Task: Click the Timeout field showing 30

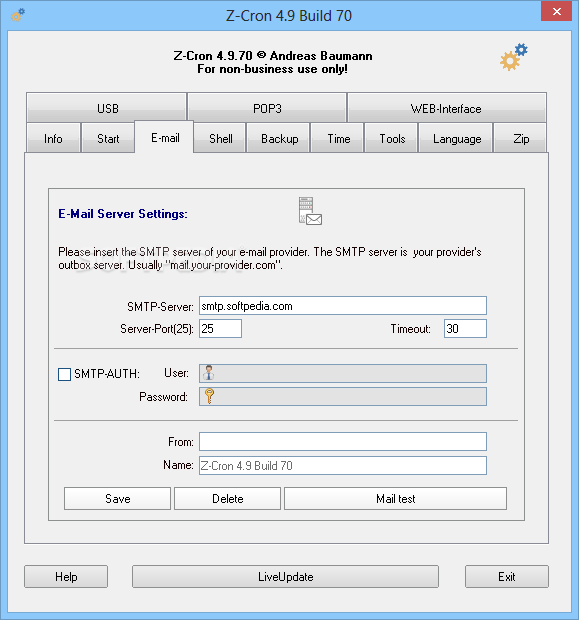Action: tap(465, 329)
